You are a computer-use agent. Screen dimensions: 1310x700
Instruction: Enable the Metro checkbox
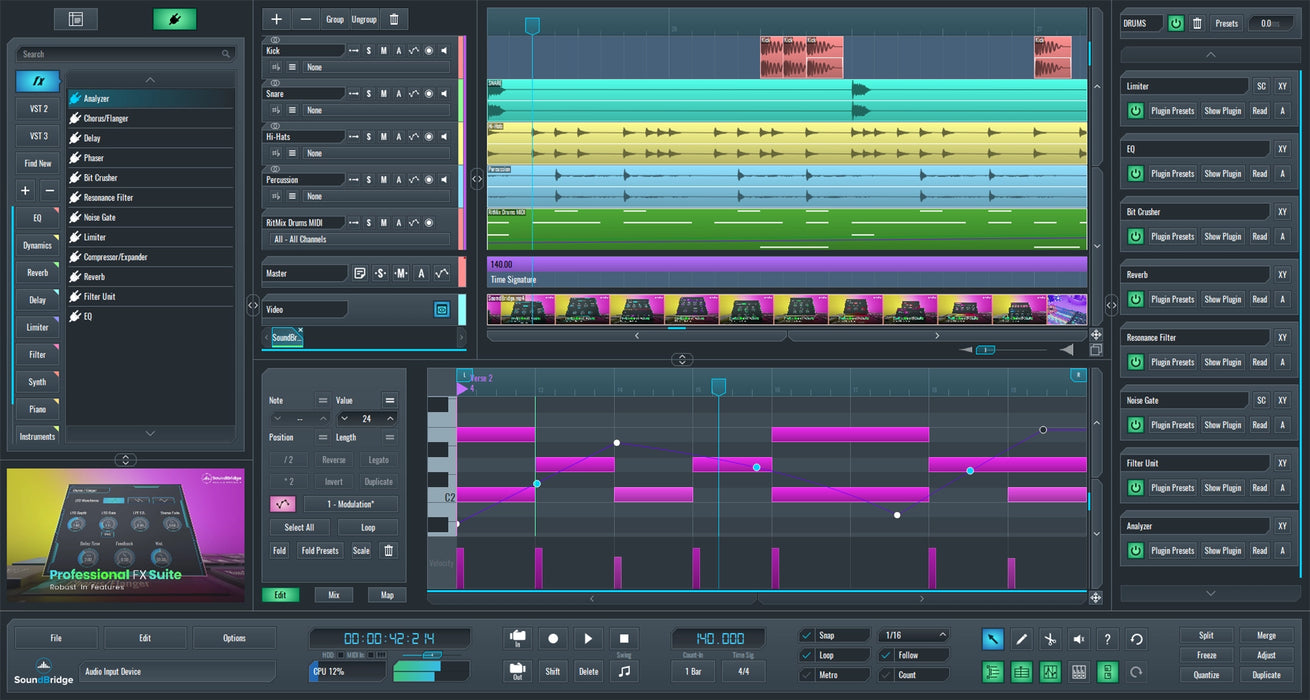[808, 675]
